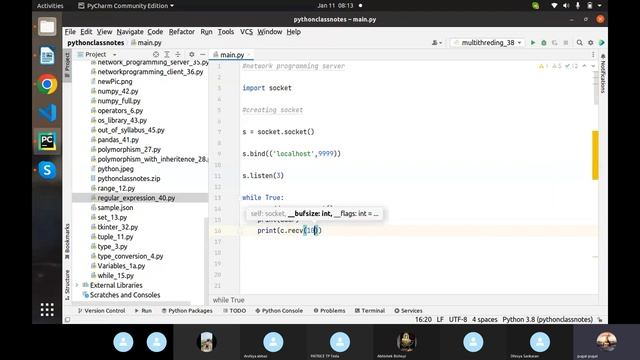The height and width of the screenshot is (360, 640).
Task: Open Python Console tool window
Action: (279, 311)
